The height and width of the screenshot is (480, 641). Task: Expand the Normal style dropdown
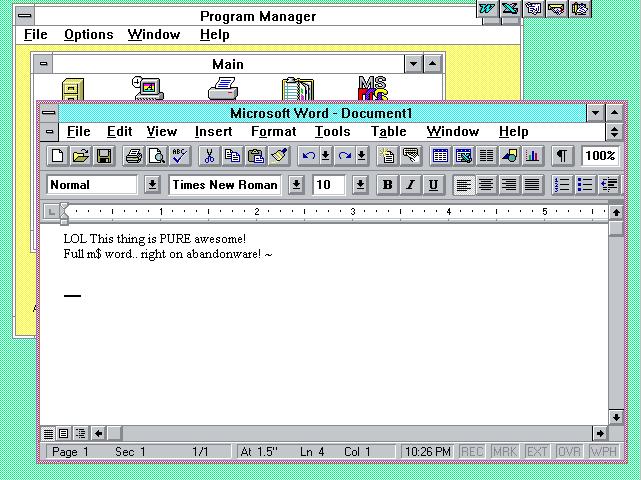(x=152, y=185)
